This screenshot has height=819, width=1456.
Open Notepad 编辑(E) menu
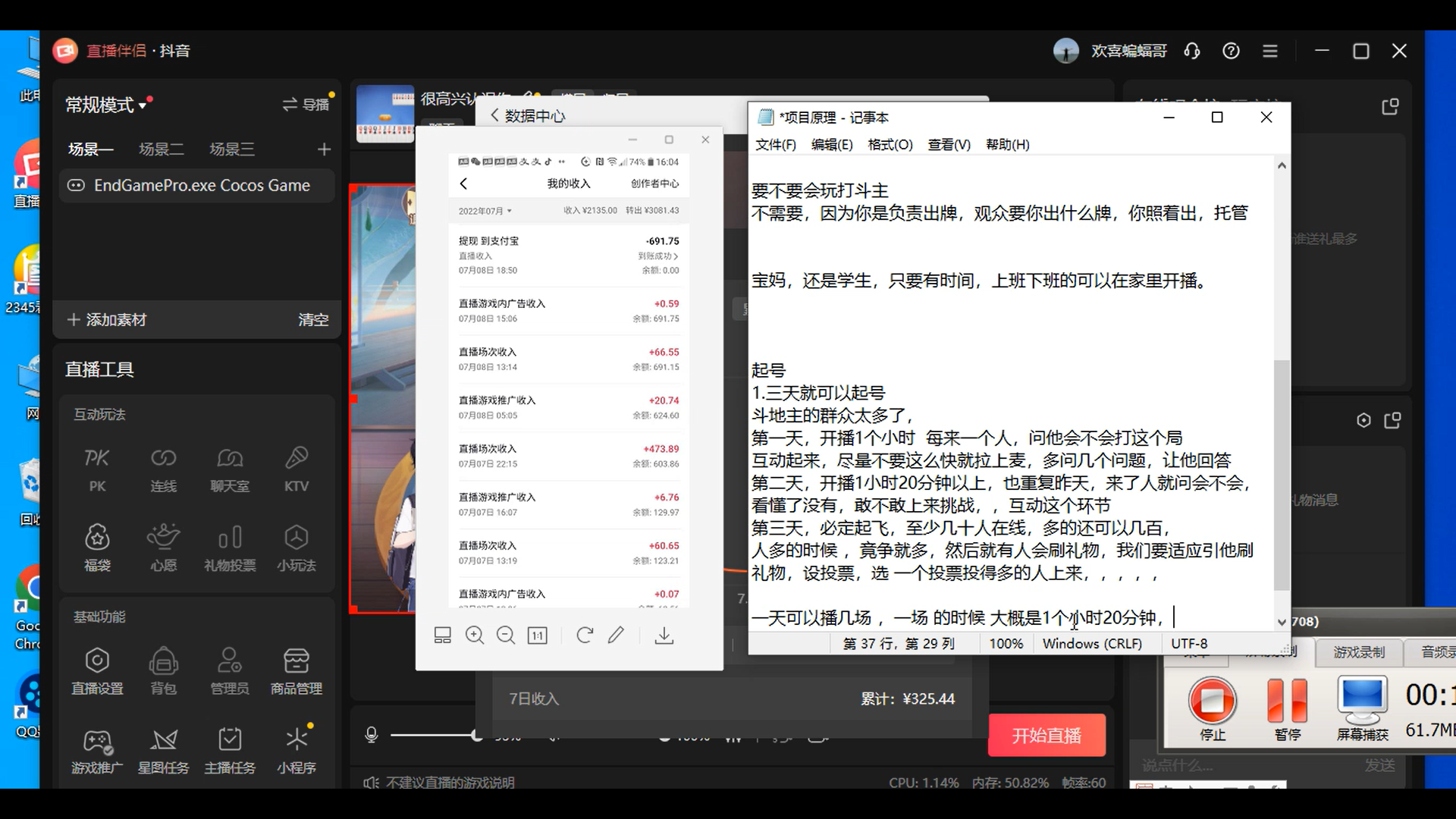point(832,145)
